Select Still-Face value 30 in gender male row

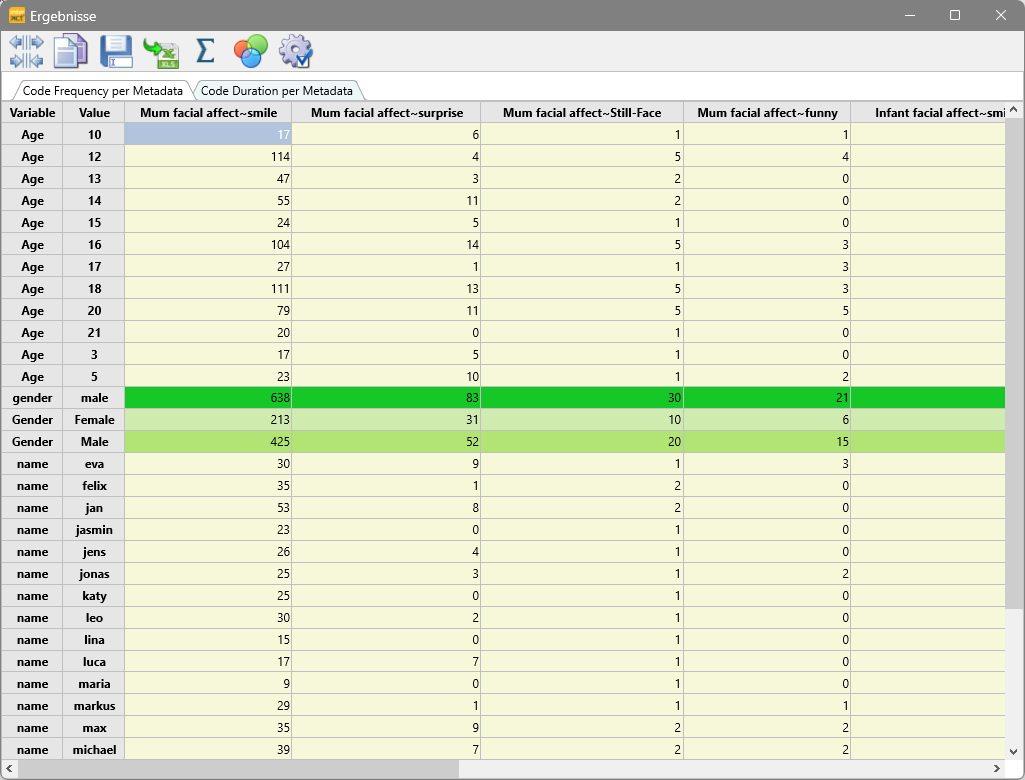[582, 398]
